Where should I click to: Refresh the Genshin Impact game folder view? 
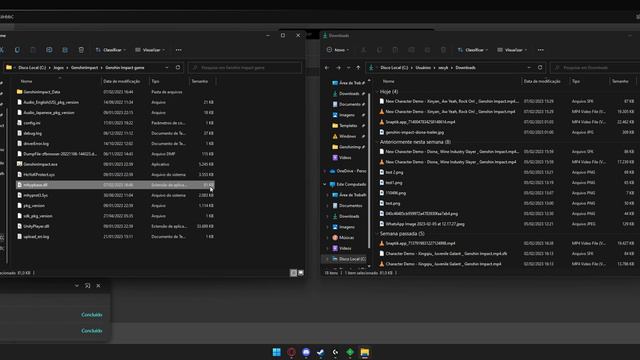[178, 67]
